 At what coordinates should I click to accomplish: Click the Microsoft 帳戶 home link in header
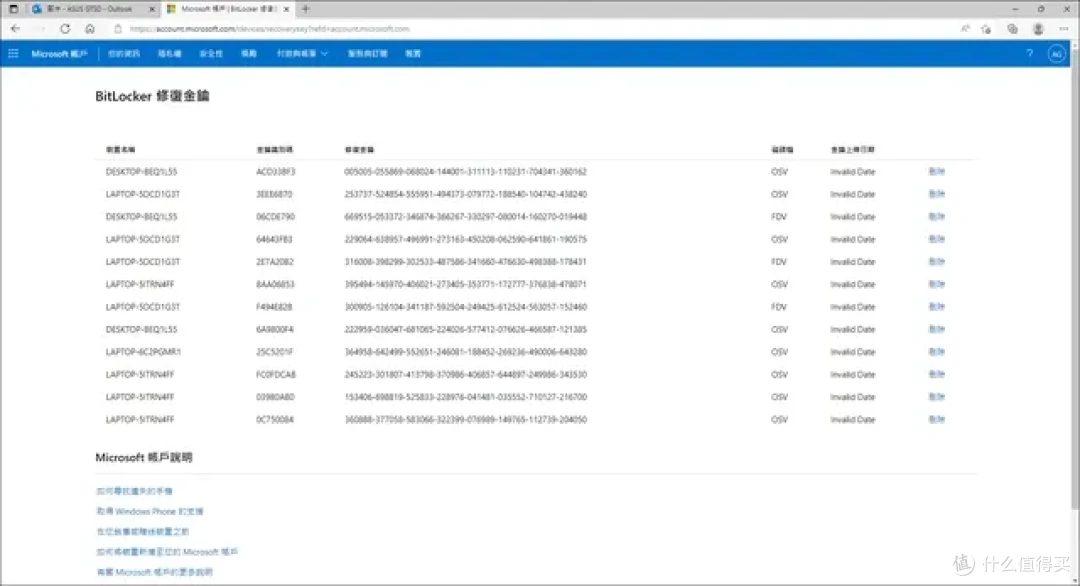click(59, 54)
